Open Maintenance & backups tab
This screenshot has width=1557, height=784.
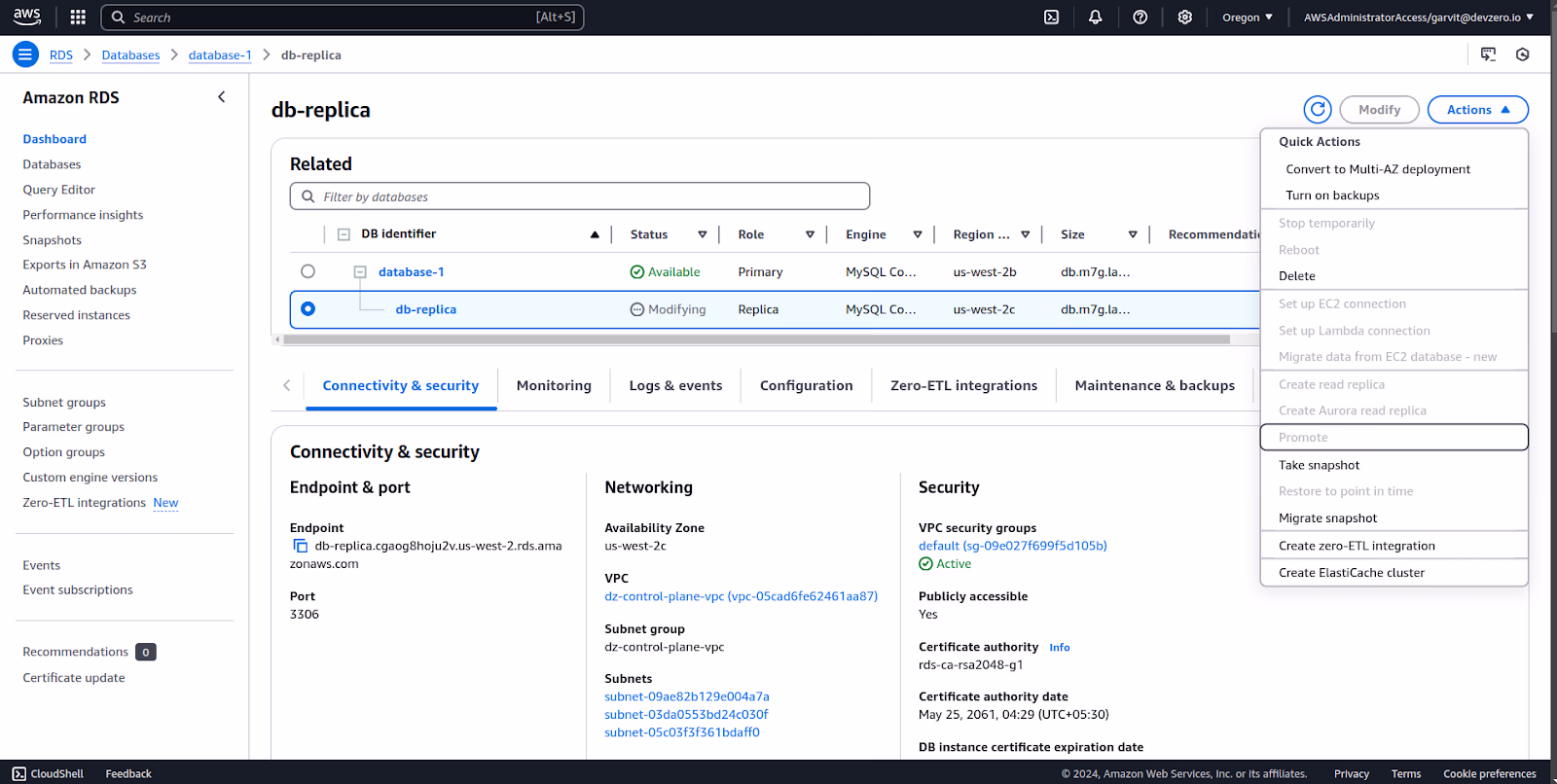tap(1154, 386)
